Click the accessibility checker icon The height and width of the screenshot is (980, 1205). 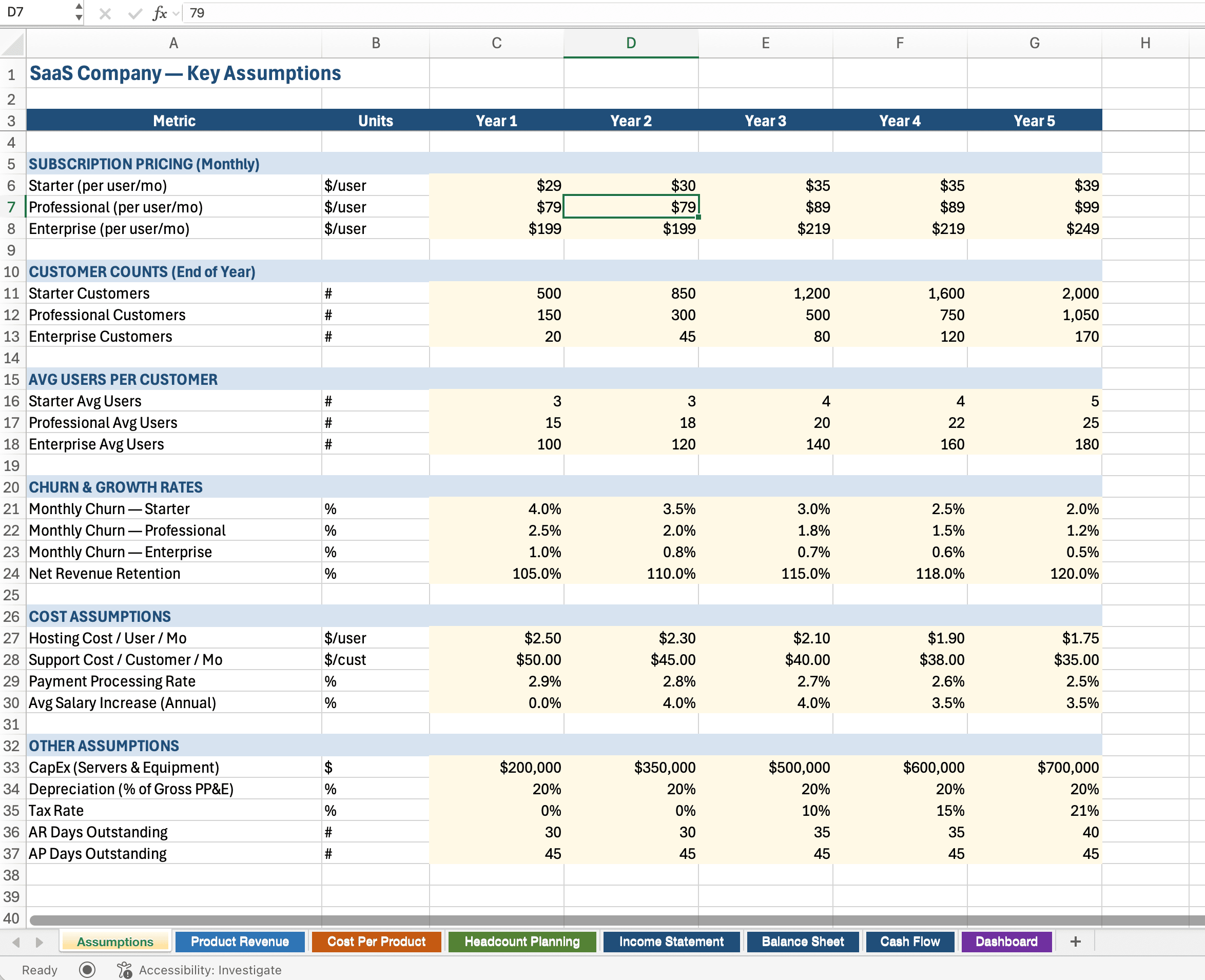pyautogui.click(x=125, y=969)
